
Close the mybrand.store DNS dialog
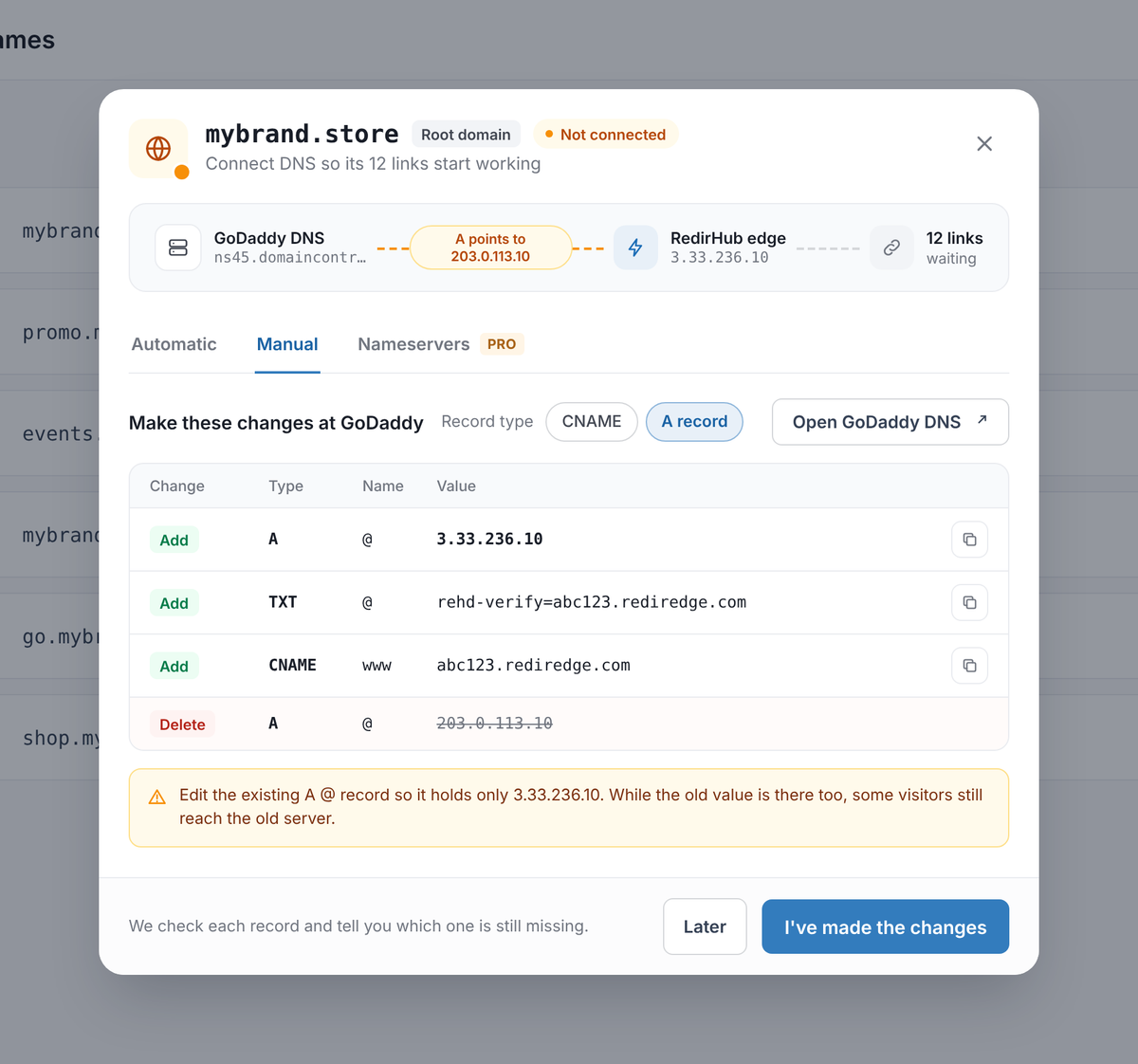(984, 143)
